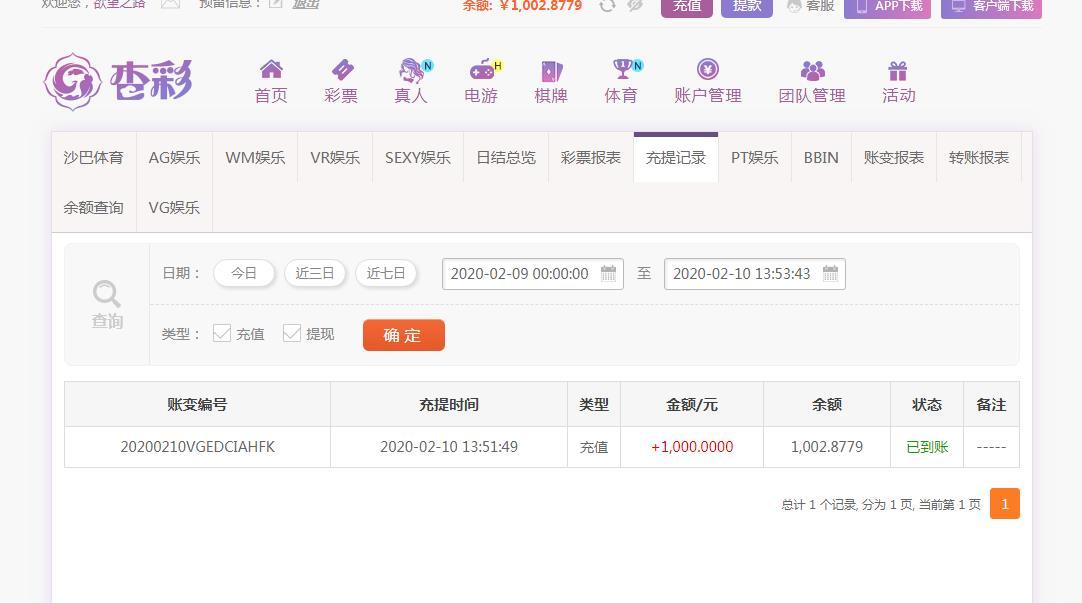1082x603 pixels.
Task: Click the balance cell 1,002.8779
Action: pos(827,446)
